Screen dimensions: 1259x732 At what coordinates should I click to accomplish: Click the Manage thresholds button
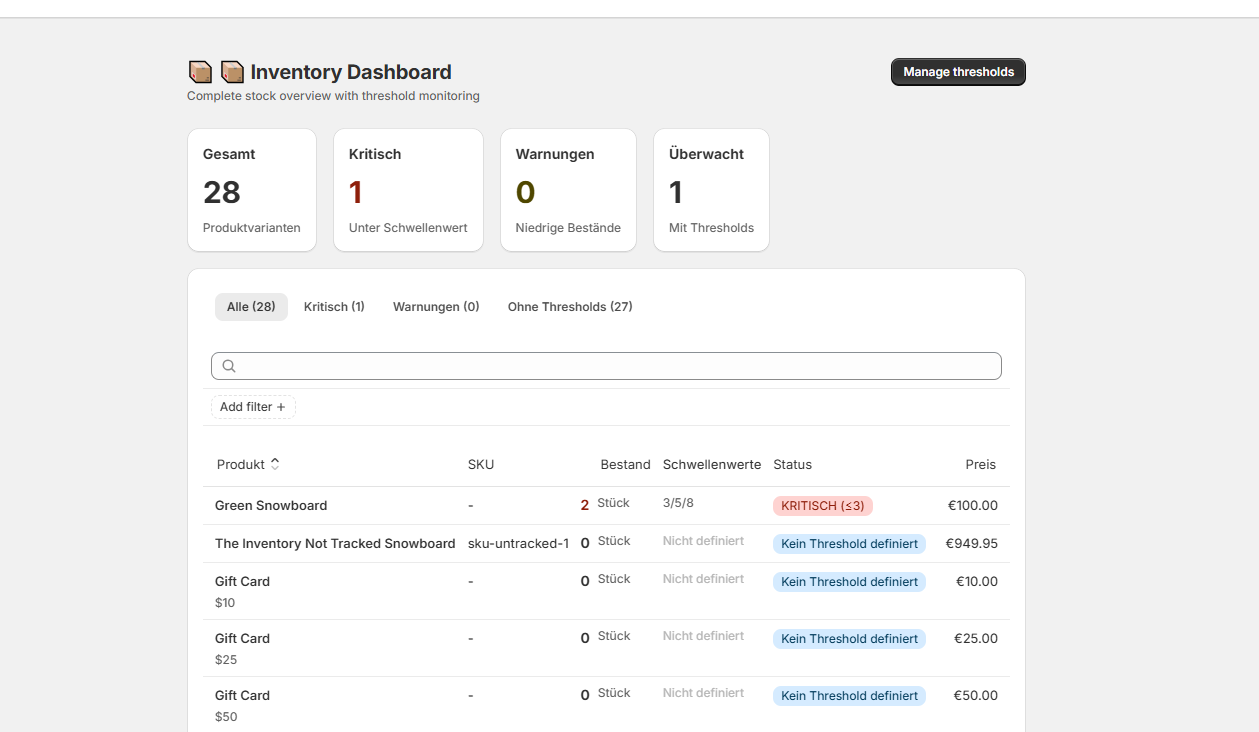coord(958,72)
